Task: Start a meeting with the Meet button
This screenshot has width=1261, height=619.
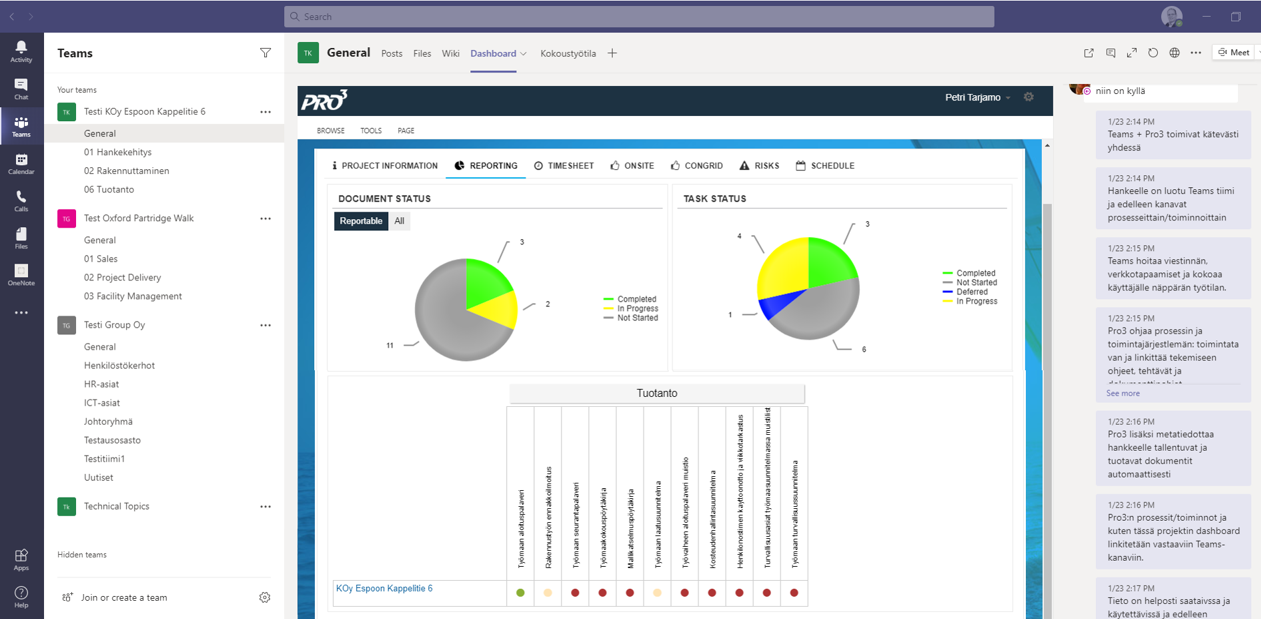Action: (x=1232, y=53)
